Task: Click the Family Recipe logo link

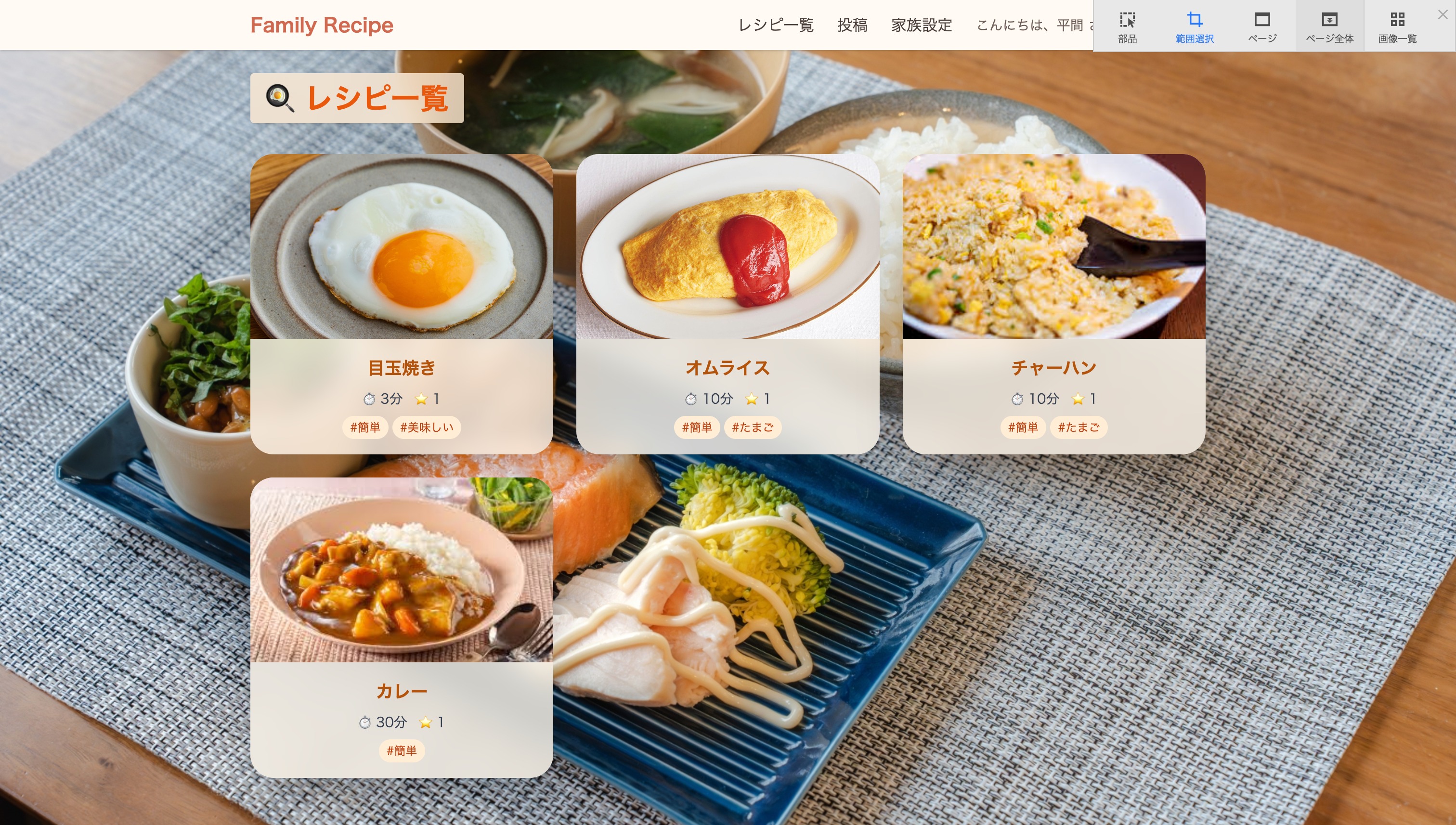Action: (x=321, y=25)
